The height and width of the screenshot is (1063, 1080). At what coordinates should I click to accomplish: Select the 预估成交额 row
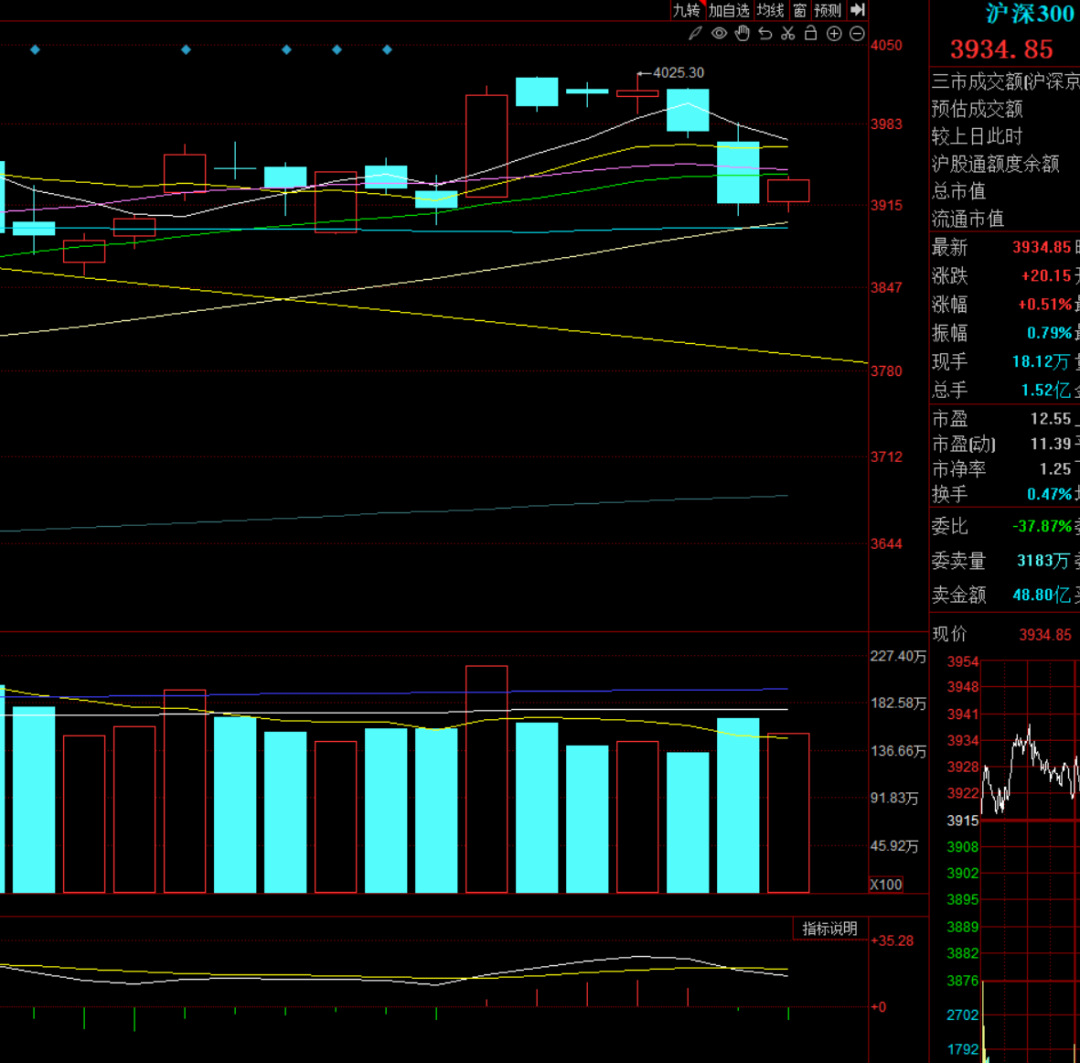pyautogui.click(x=1005, y=109)
